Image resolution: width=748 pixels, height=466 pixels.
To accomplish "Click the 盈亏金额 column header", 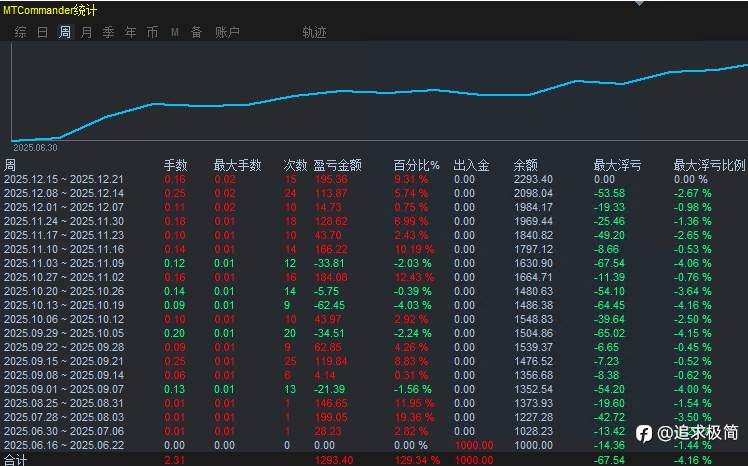I will 337,165.
